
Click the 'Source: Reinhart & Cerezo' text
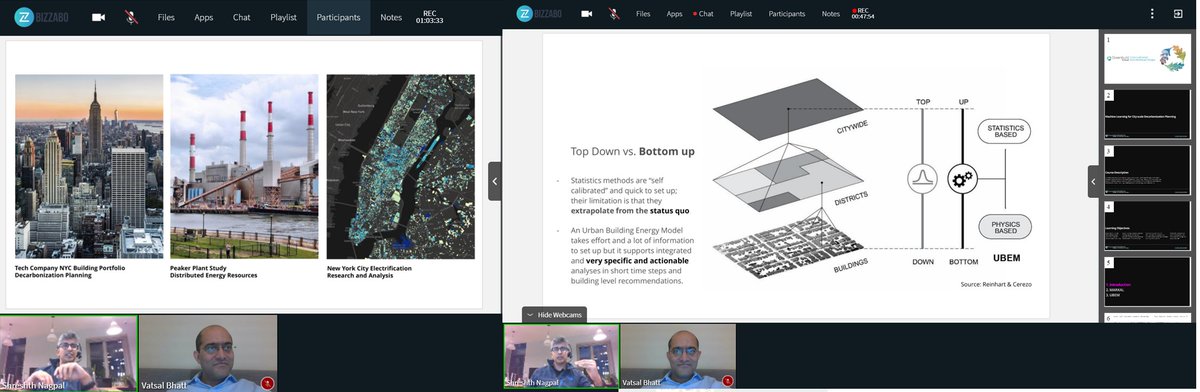tap(997, 284)
